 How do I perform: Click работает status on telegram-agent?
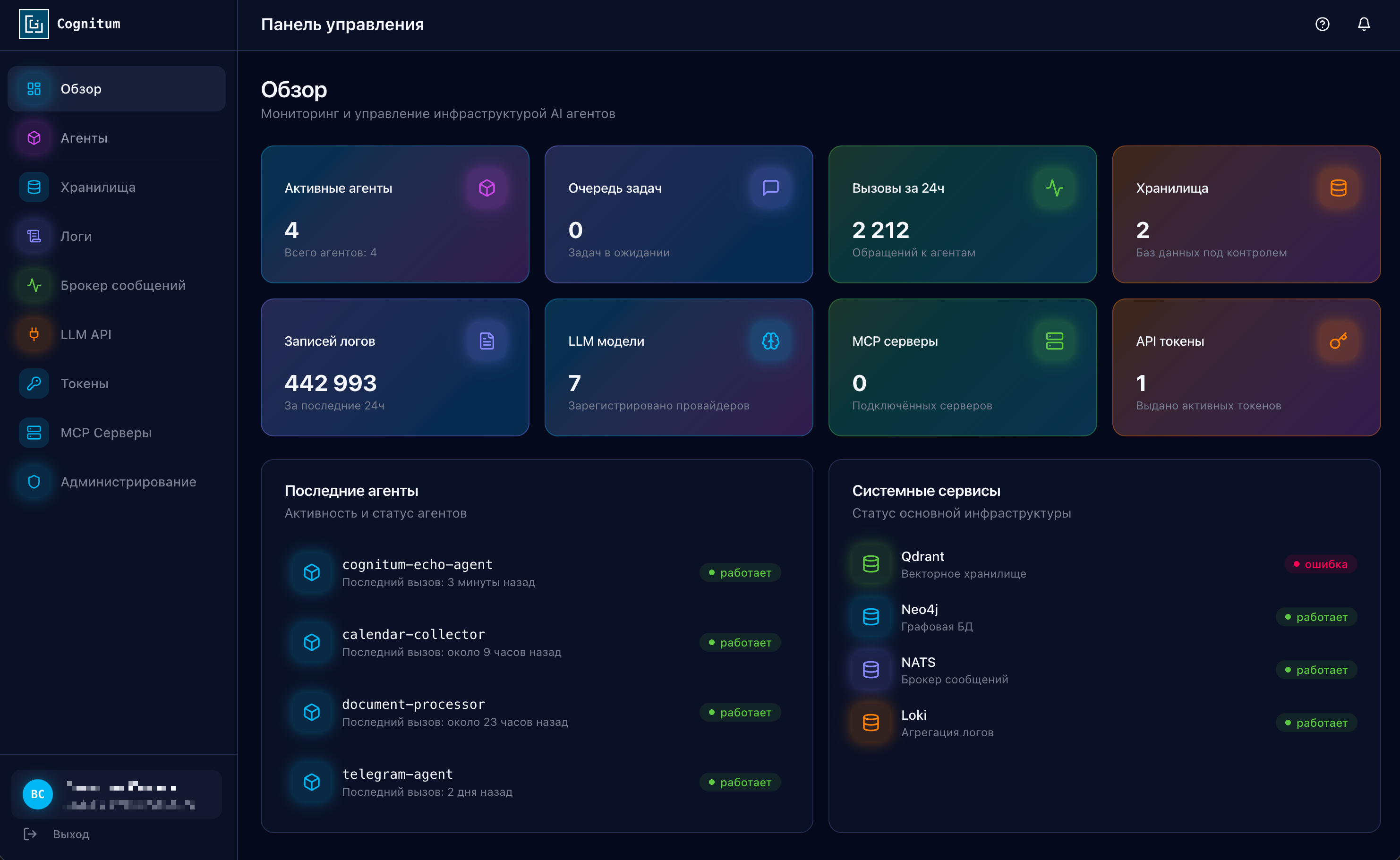[x=740, y=782]
